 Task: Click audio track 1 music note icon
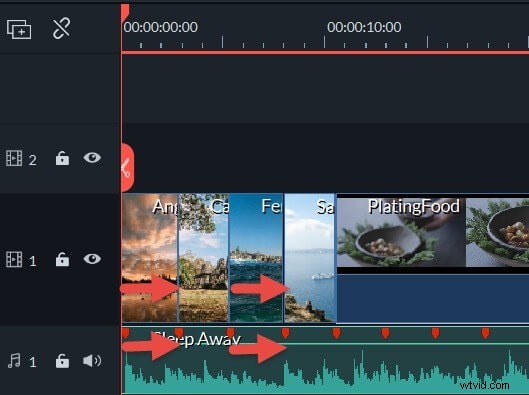(x=14, y=361)
